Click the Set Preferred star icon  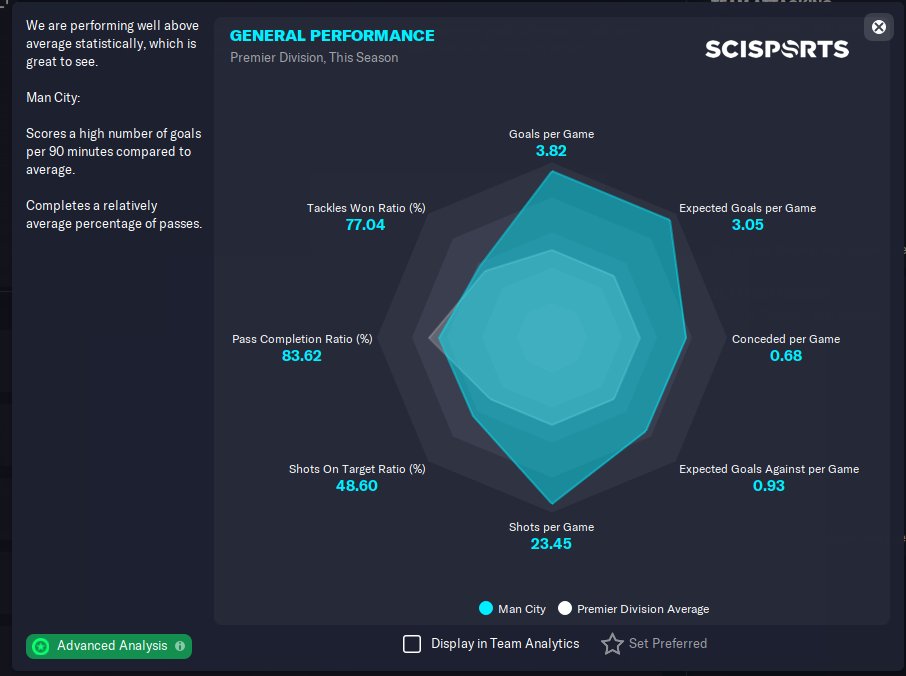(612, 644)
